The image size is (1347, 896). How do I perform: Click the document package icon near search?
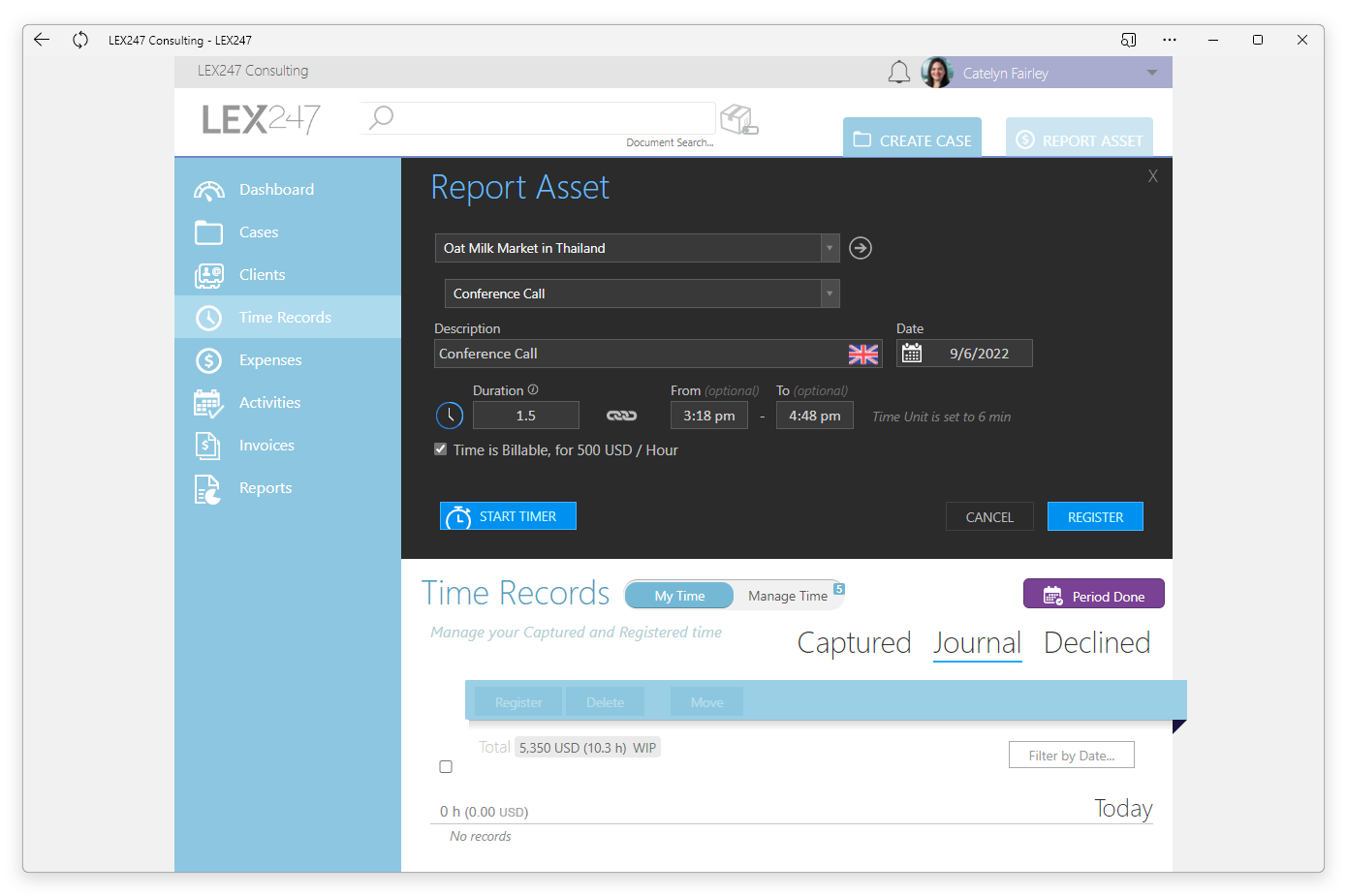(x=739, y=119)
